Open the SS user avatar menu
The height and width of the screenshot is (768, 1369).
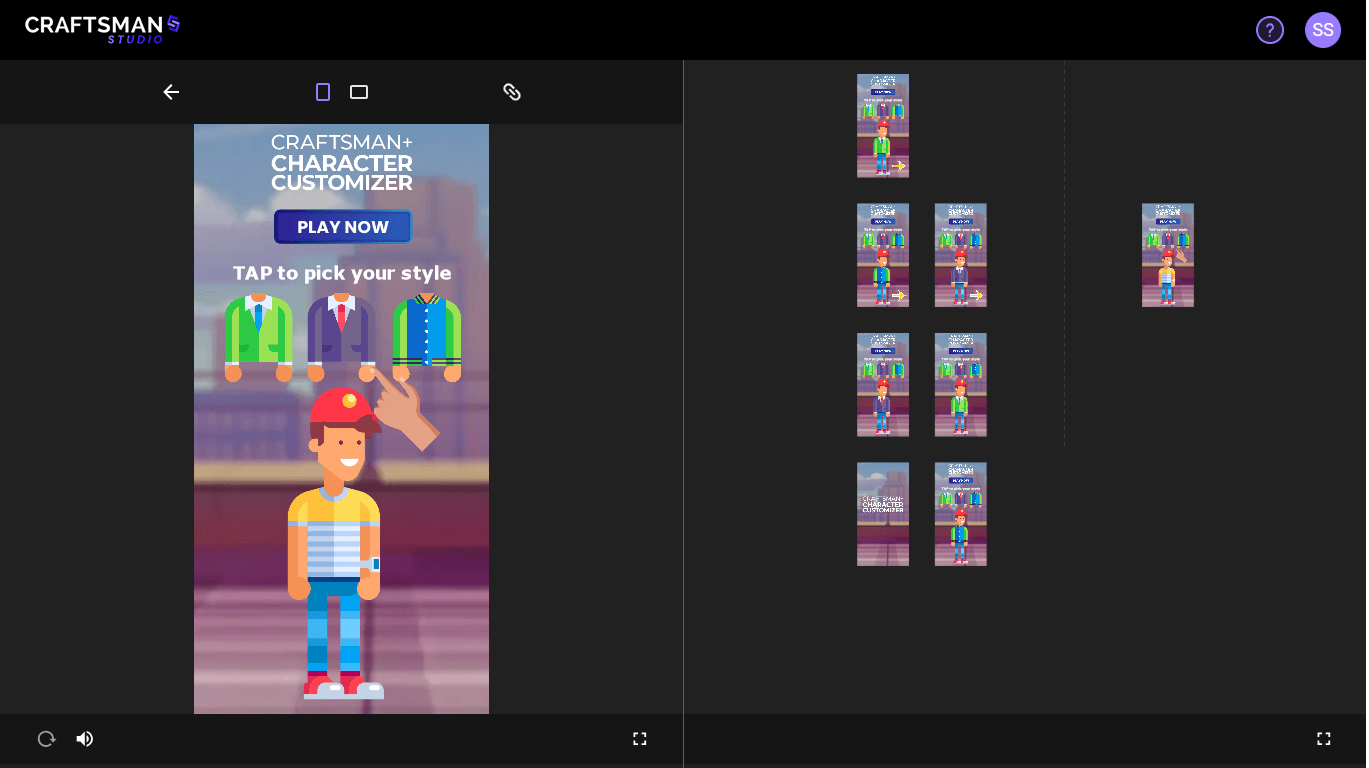click(x=1323, y=30)
